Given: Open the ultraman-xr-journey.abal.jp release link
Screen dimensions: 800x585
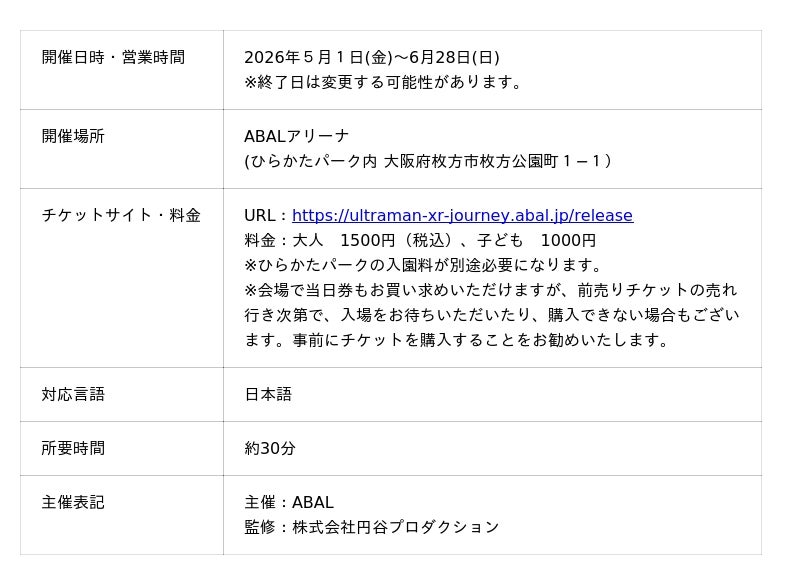Looking at the screenshot, I should tap(462, 216).
